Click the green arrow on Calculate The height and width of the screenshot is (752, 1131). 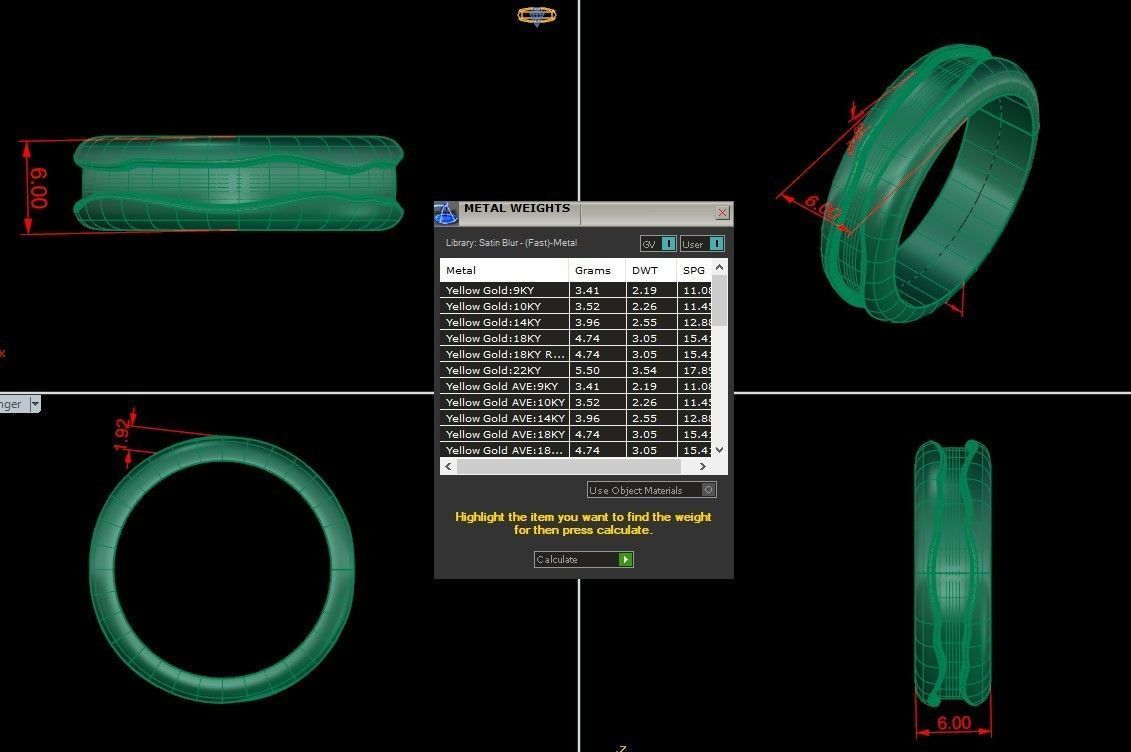pyautogui.click(x=625, y=559)
